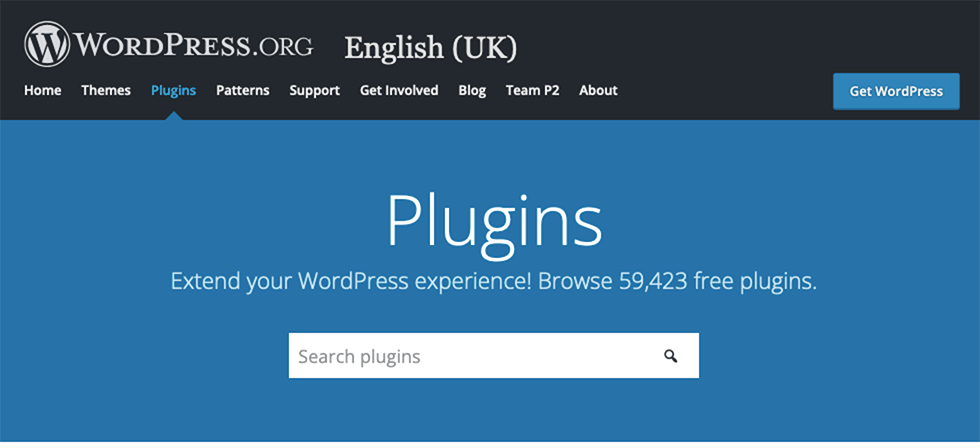This screenshot has width=980, height=448.
Task: Focus the Search plugins field
Action: tap(494, 356)
